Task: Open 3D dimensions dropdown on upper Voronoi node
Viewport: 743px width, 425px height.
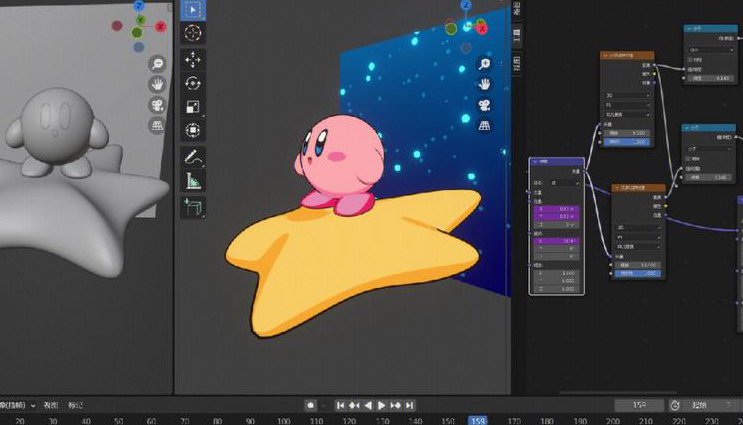Action: coord(627,95)
